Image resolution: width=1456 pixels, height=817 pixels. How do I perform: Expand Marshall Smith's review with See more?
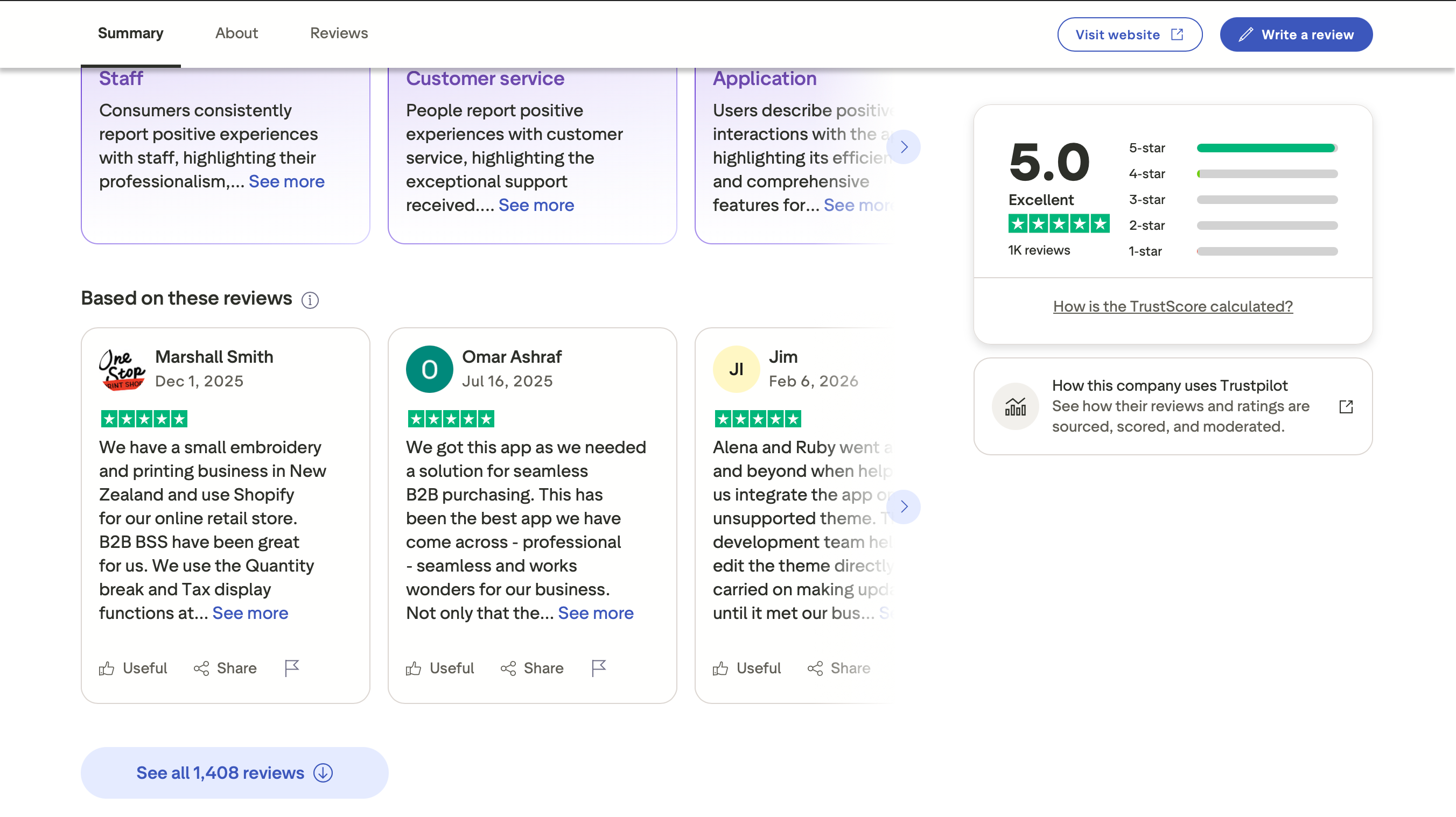[250, 613]
